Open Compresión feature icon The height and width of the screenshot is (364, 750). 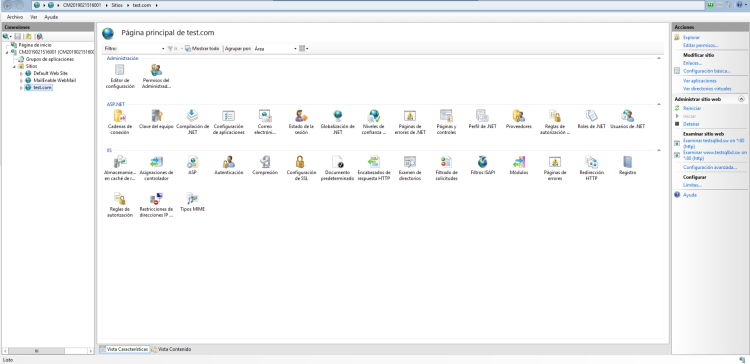click(x=265, y=165)
